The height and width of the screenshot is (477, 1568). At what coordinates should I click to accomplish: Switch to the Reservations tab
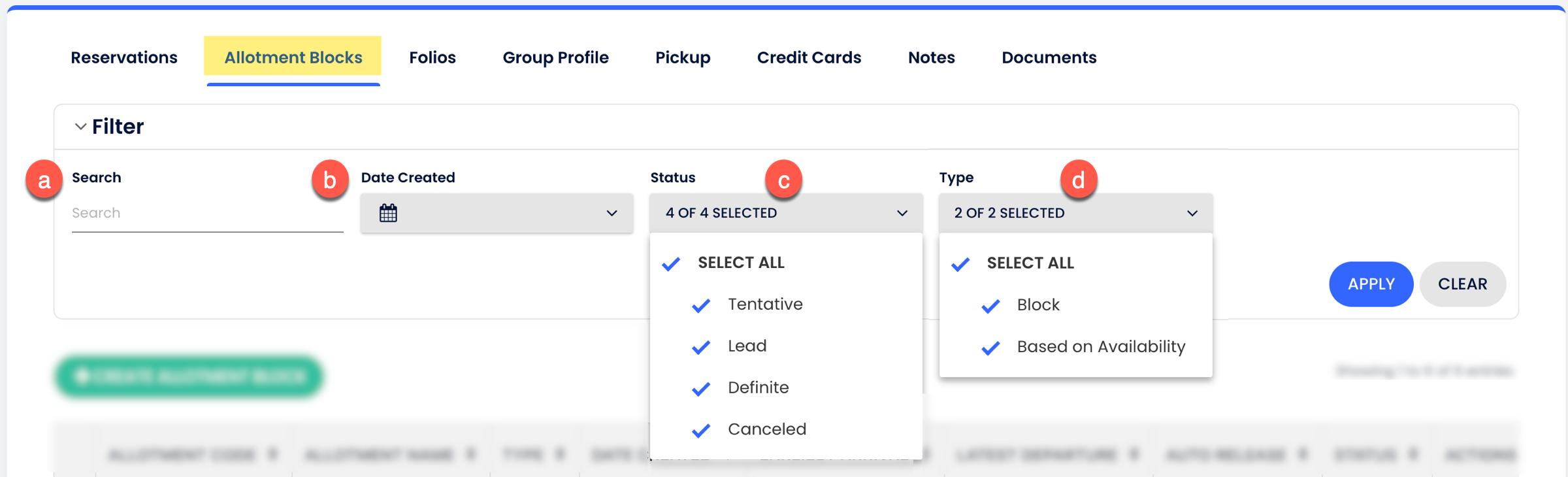[124, 58]
